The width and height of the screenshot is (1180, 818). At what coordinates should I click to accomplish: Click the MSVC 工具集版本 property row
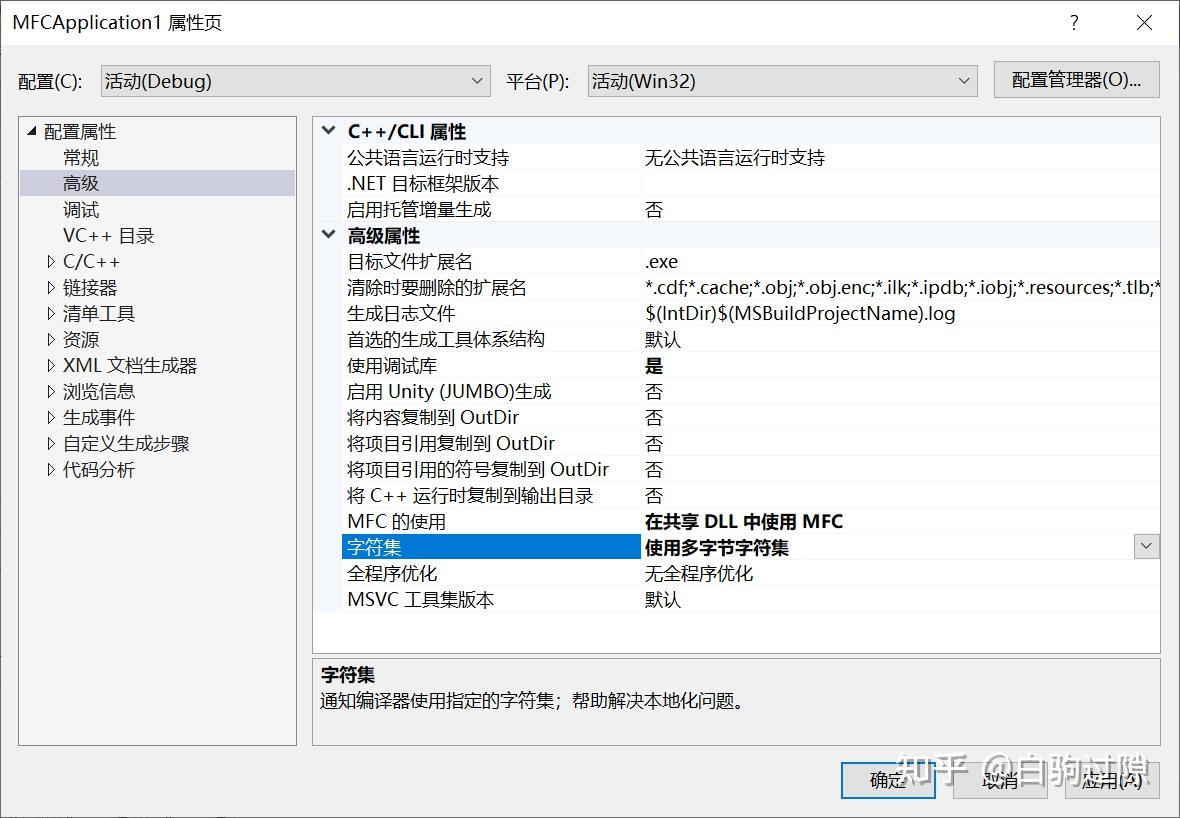[x=750, y=600]
